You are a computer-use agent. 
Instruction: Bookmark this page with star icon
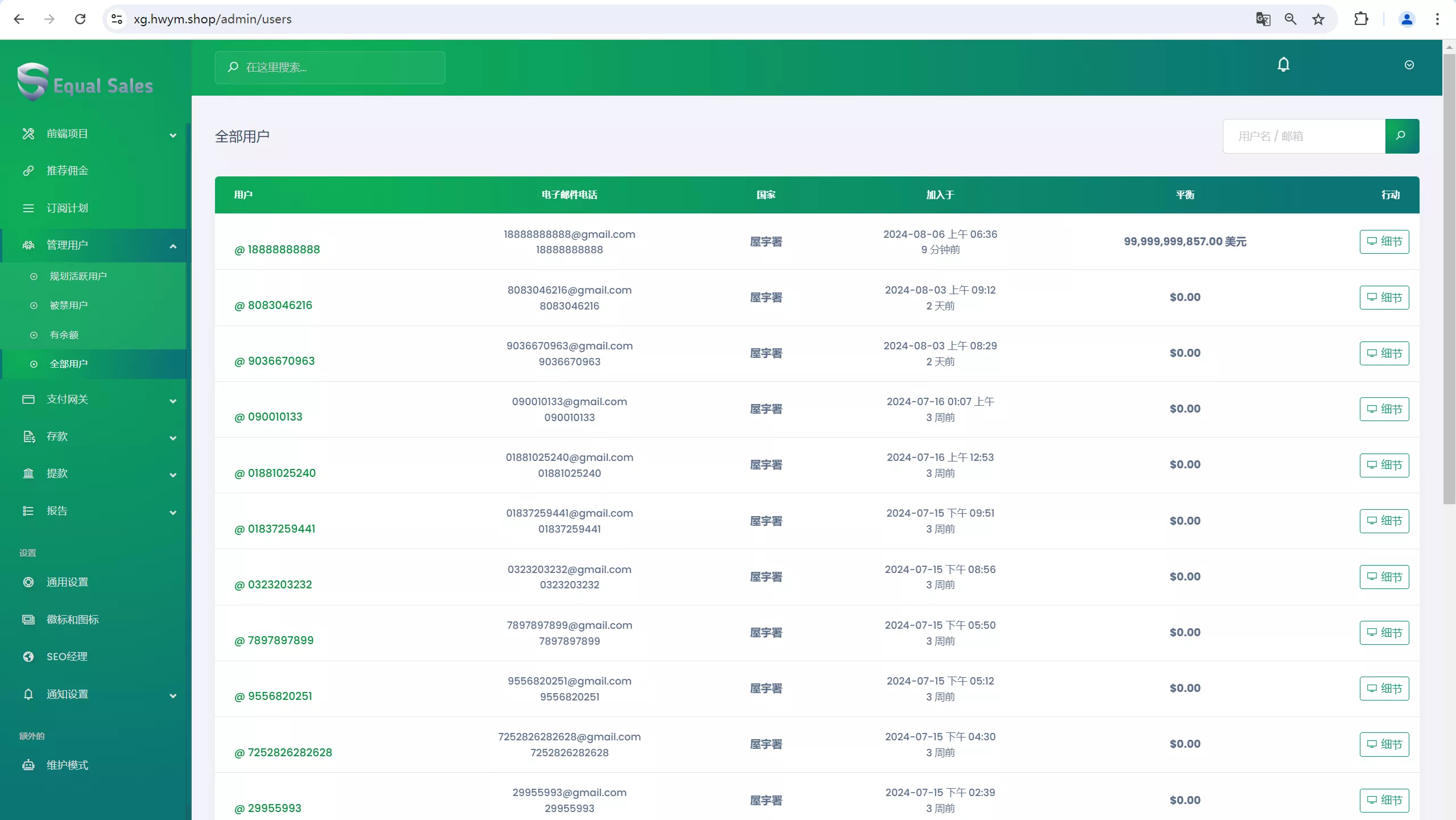pos(1318,19)
